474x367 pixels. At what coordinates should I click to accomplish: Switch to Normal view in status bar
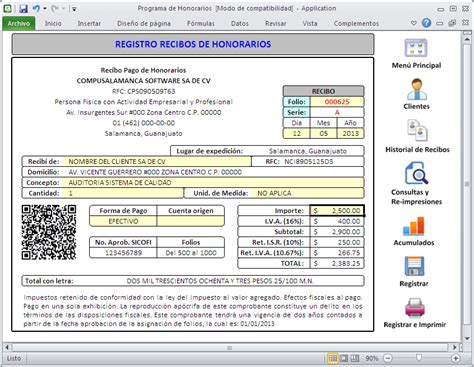(x=332, y=358)
